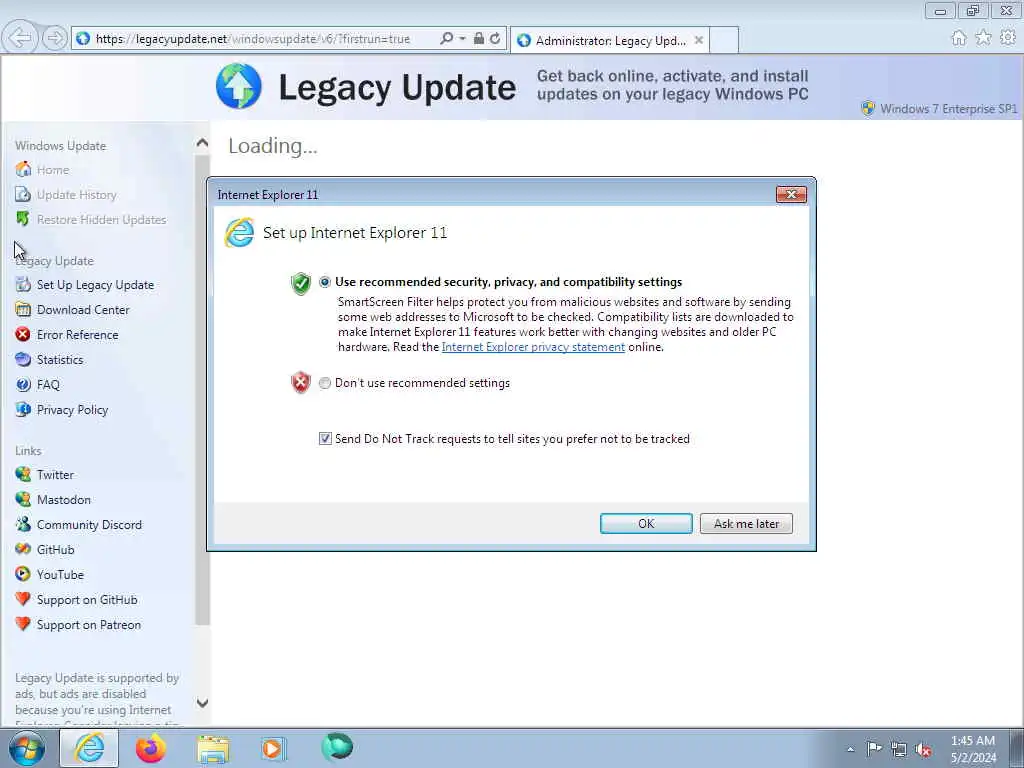Click the Refresh page icon

pyautogui.click(x=495, y=39)
